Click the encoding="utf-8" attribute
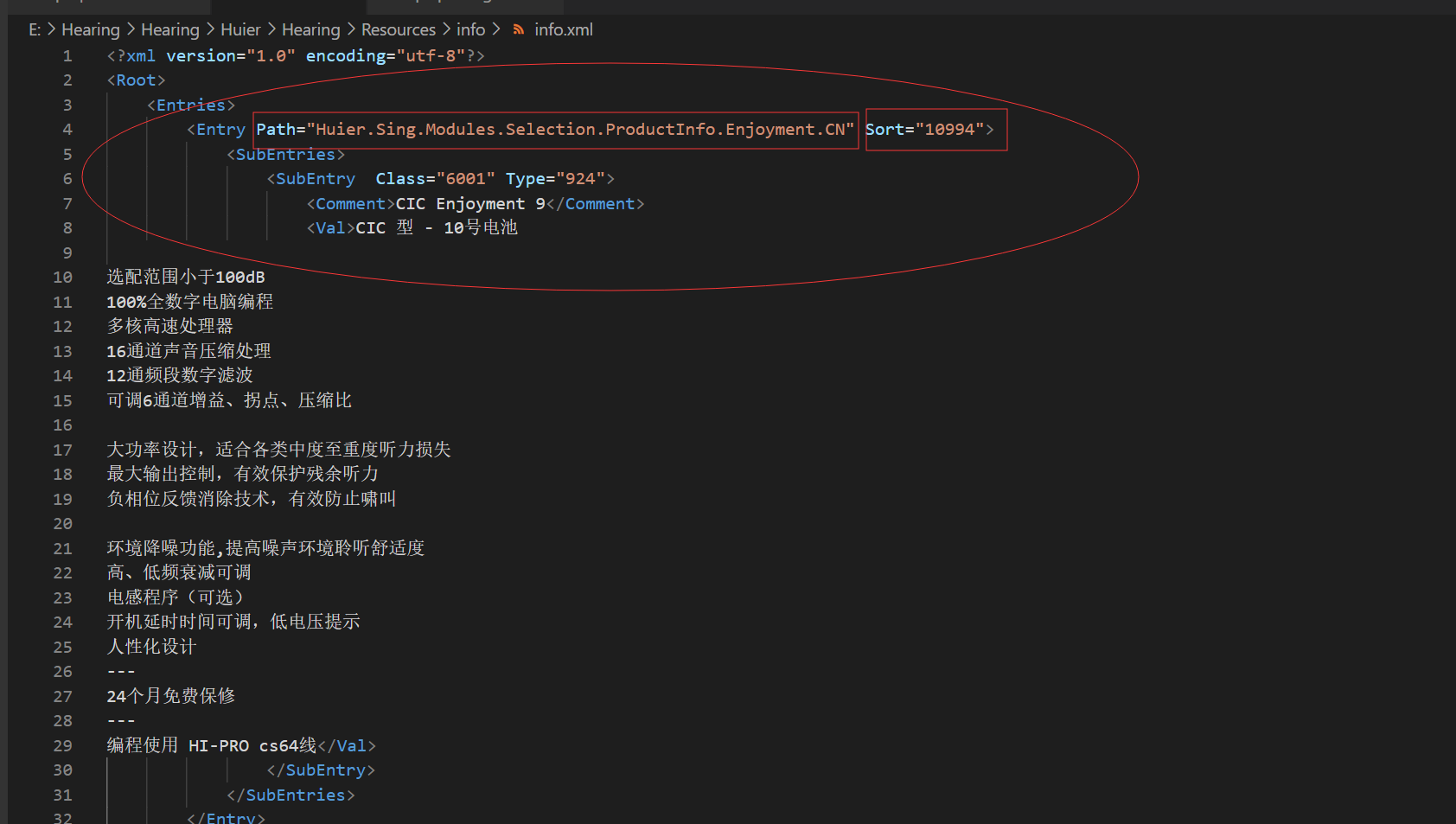The image size is (1456, 824). 386,55
